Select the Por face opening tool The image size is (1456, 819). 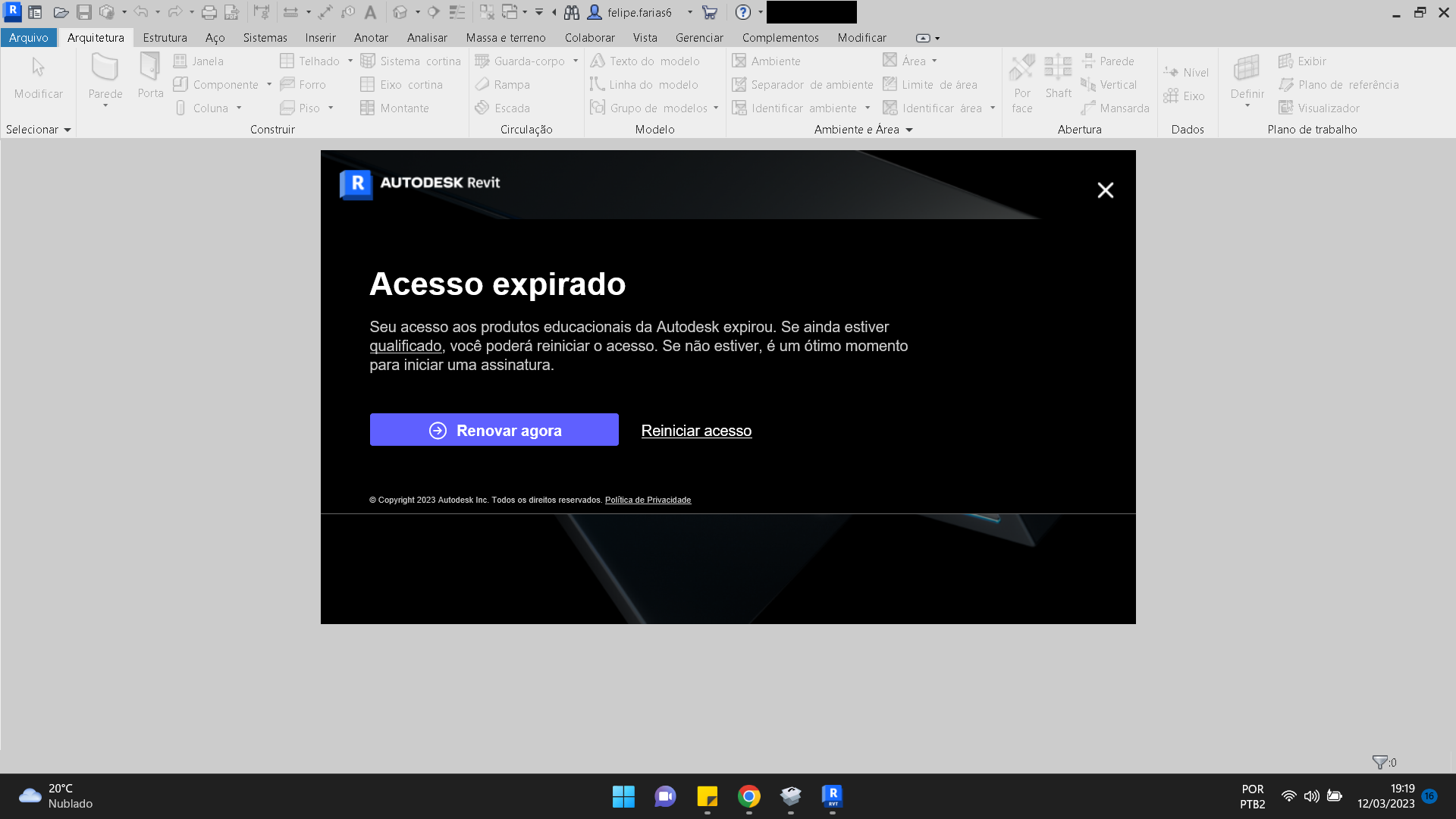pos(1022,83)
